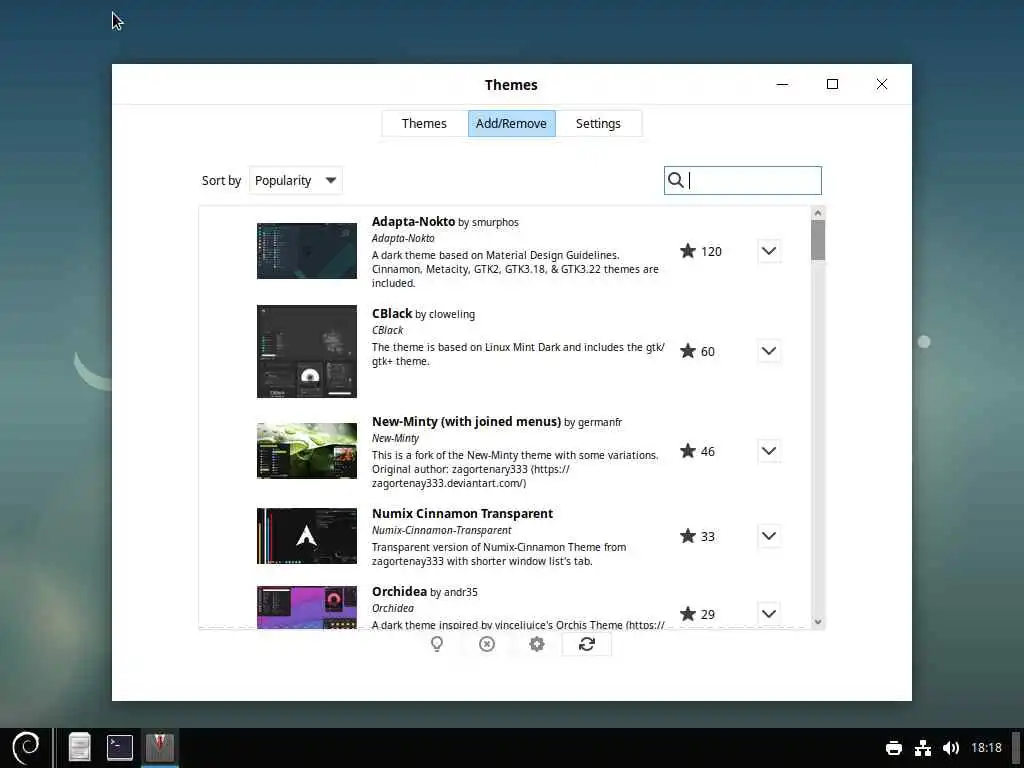Click the clock showing 18:18

tap(985, 748)
